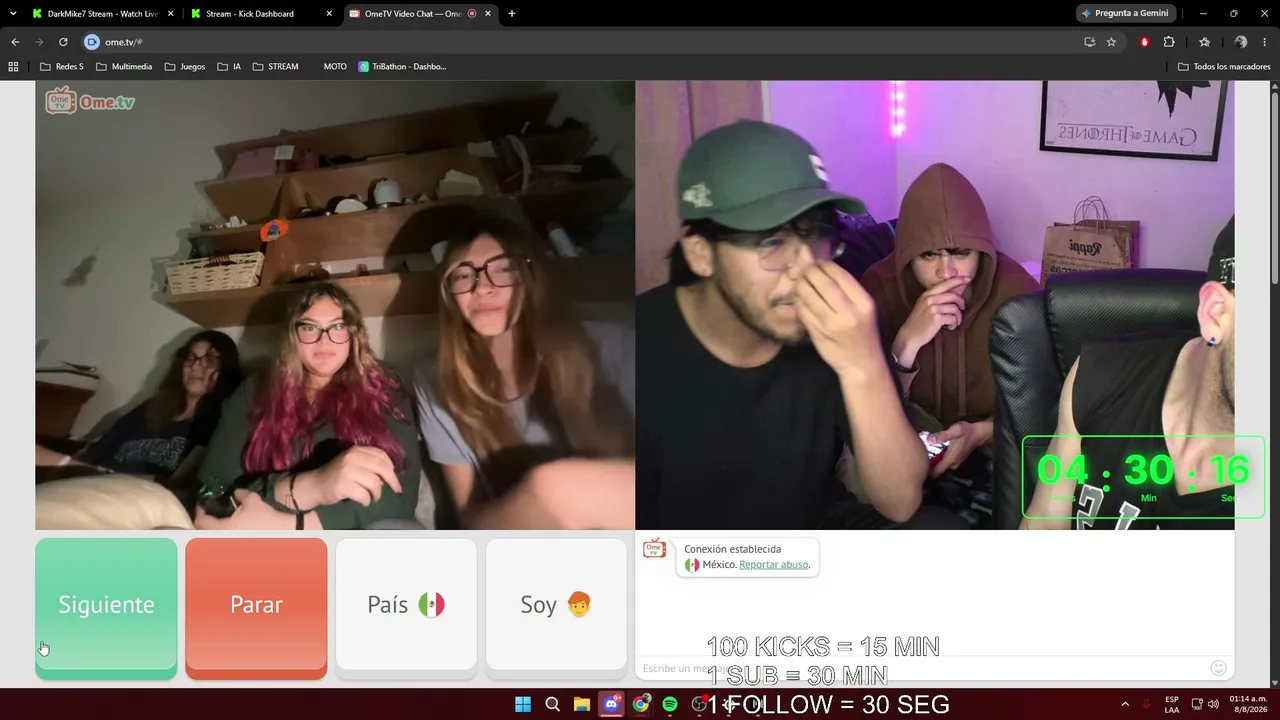Open the red shield extension icon
The image size is (1280, 720).
pyautogui.click(x=1145, y=42)
